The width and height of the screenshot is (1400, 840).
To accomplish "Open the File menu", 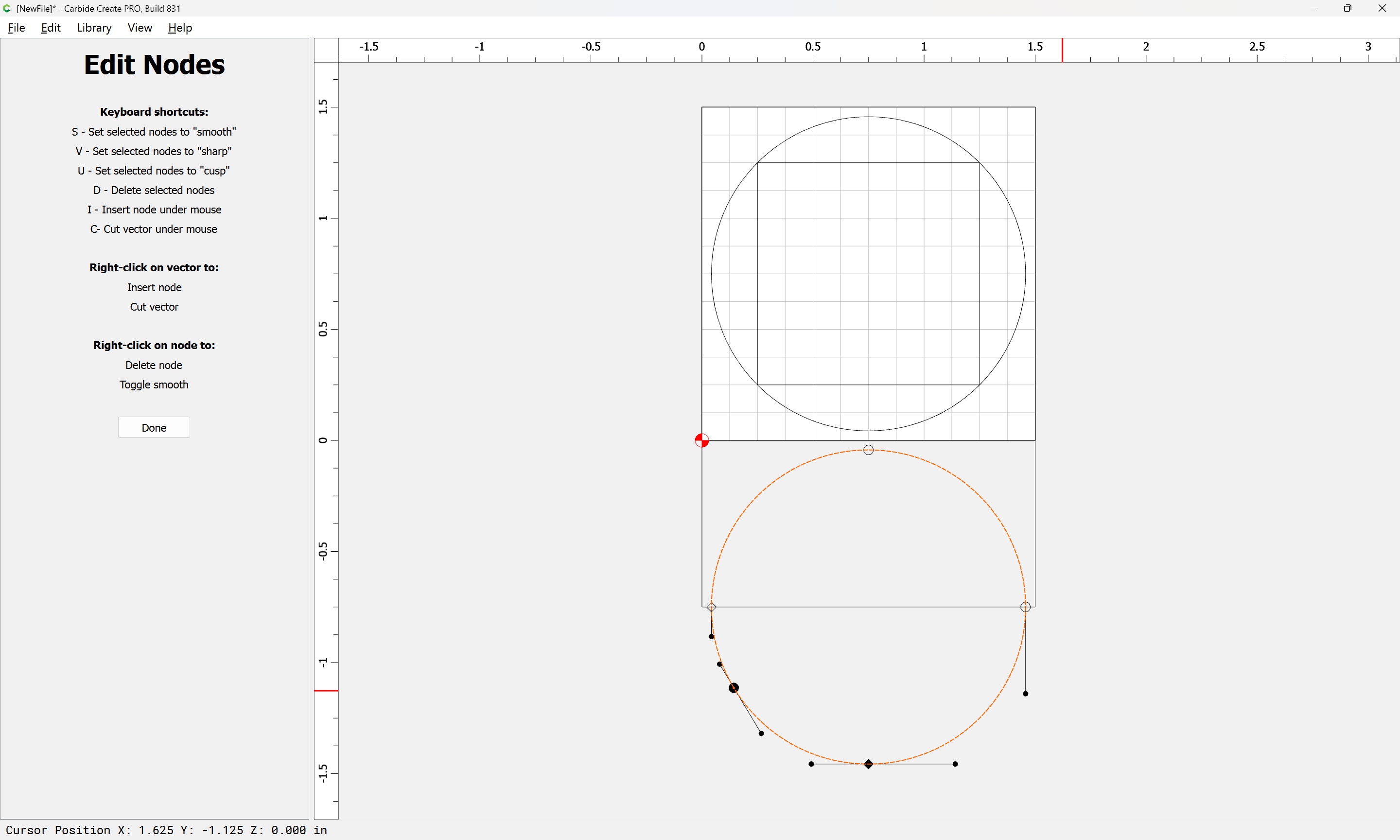I will pos(17,28).
